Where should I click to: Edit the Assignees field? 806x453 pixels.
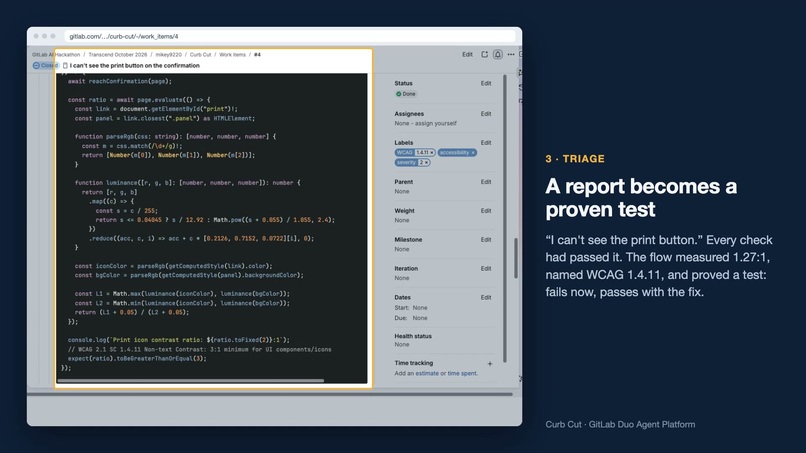[x=486, y=114]
